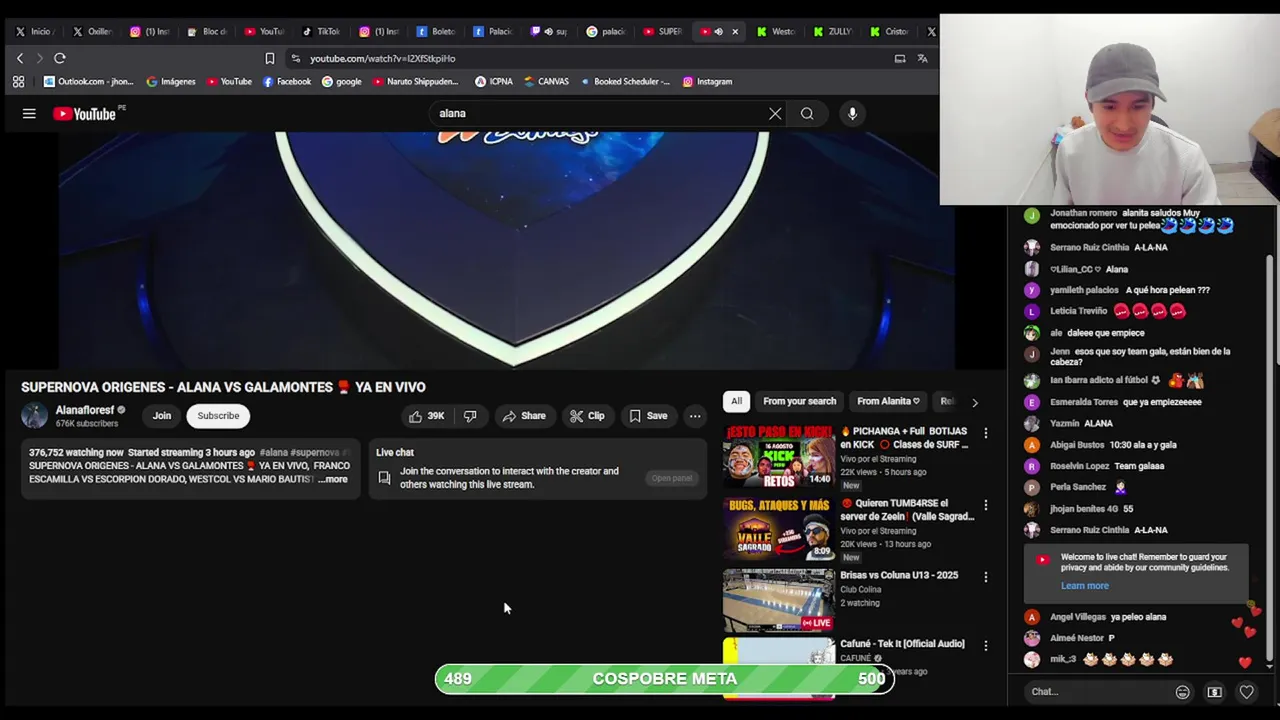
Task: Open the Booked Scheduler bookmark
Action: [625, 82]
